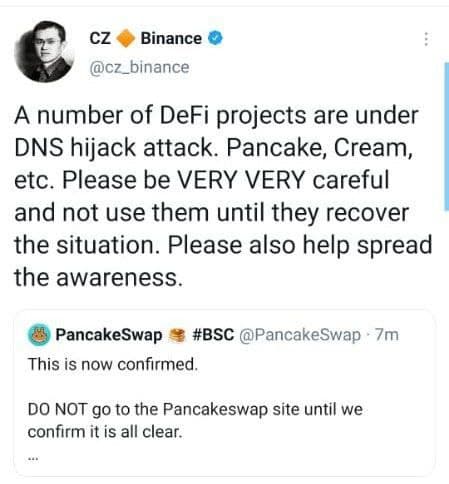This screenshot has height=484, width=449.
Task: Open PancakeSwap's bunny avatar icon
Action: (39, 335)
